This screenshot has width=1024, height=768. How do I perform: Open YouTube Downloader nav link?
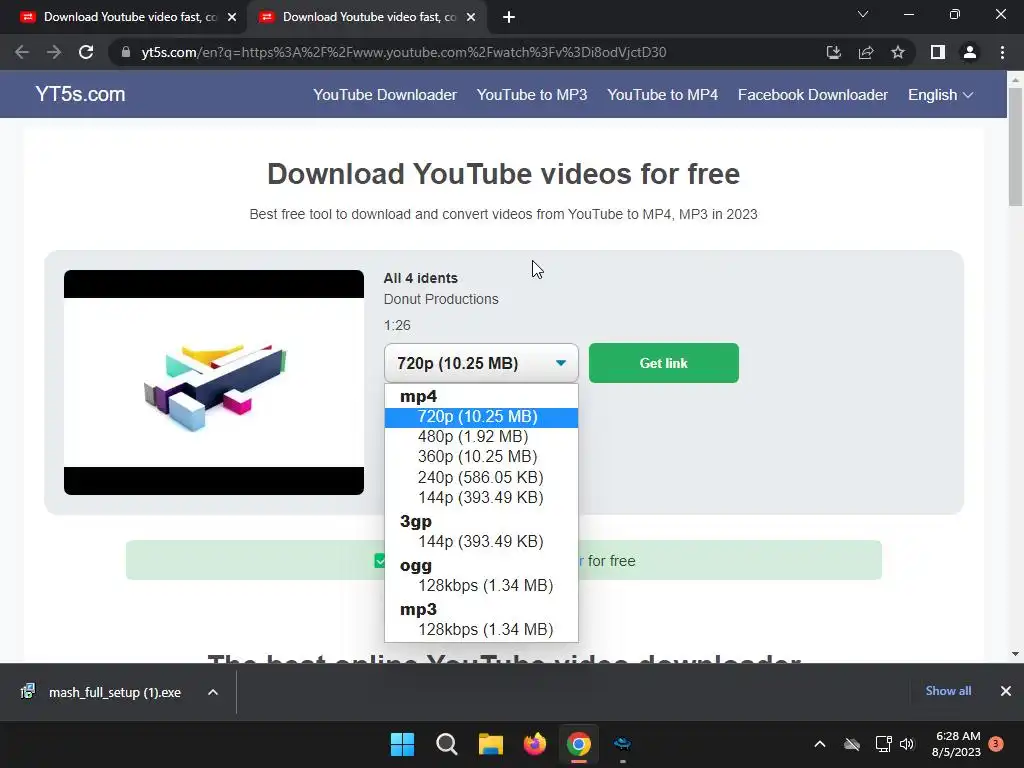[385, 95]
